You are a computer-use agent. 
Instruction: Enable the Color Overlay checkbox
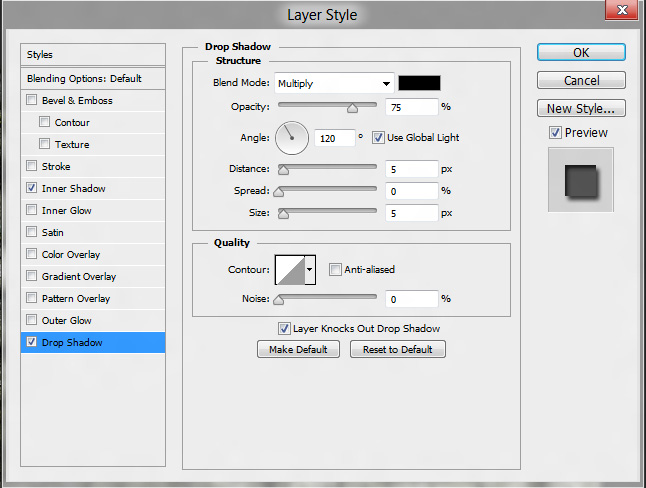coord(31,253)
